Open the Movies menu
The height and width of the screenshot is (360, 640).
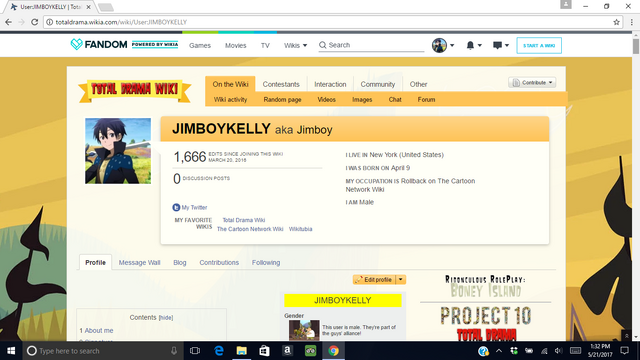(x=236, y=45)
